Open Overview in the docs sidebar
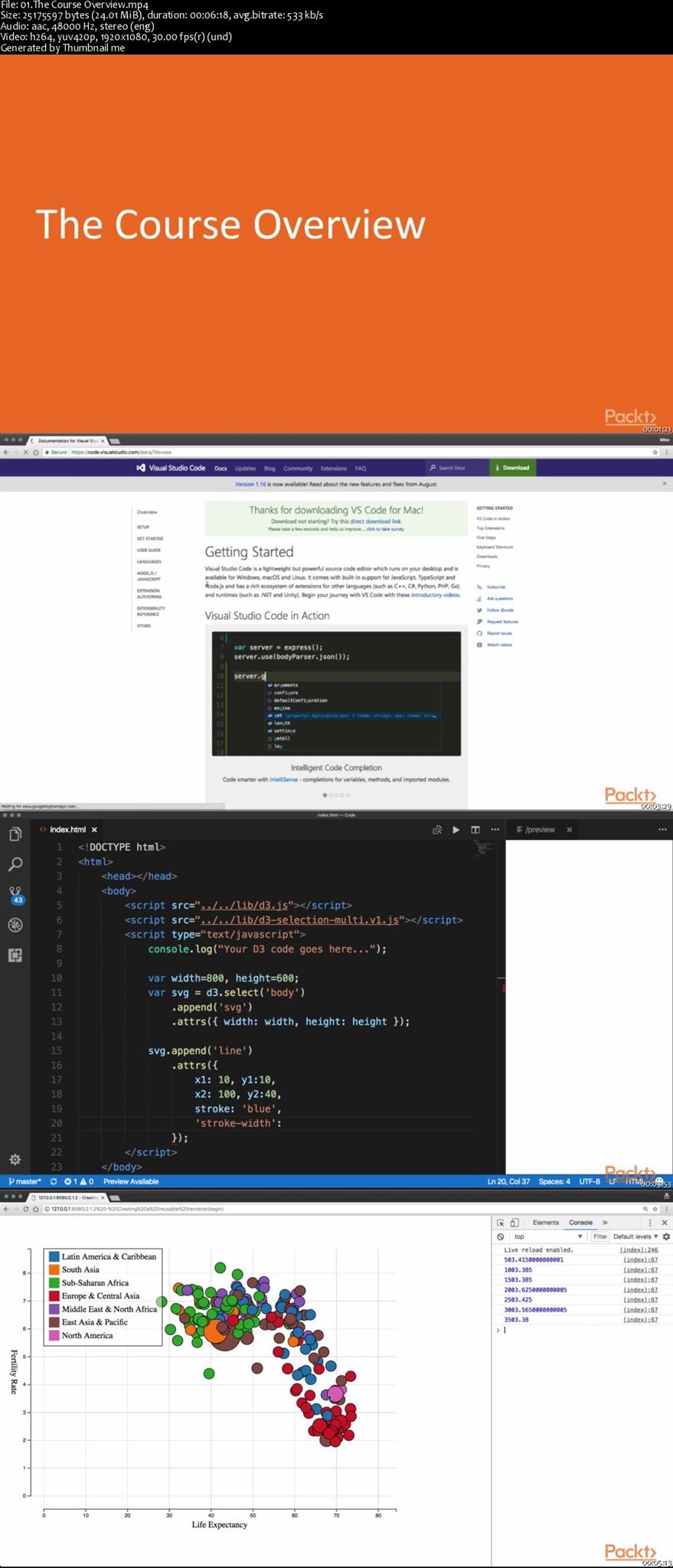 147,511
